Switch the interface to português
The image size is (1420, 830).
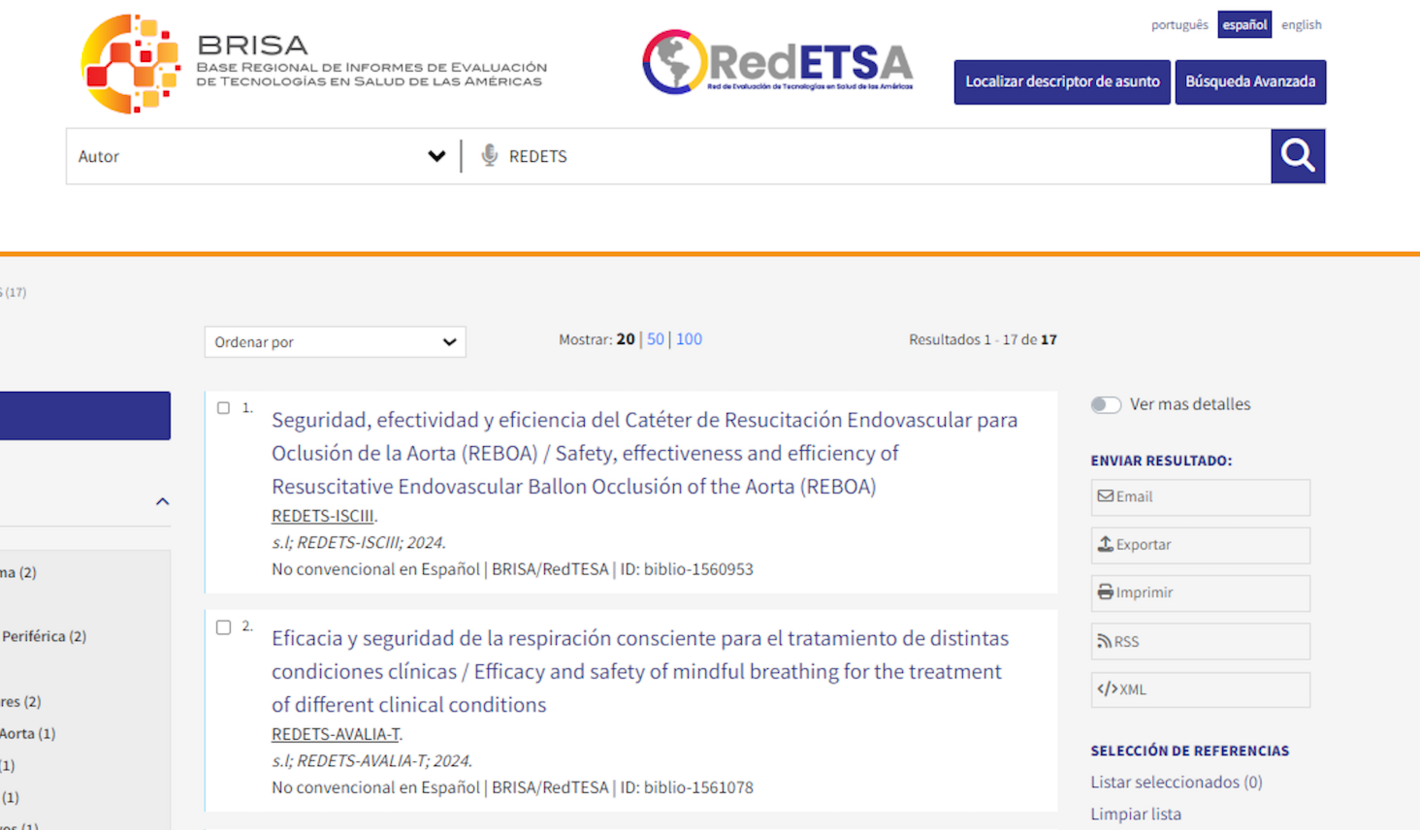click(1179, 24)
